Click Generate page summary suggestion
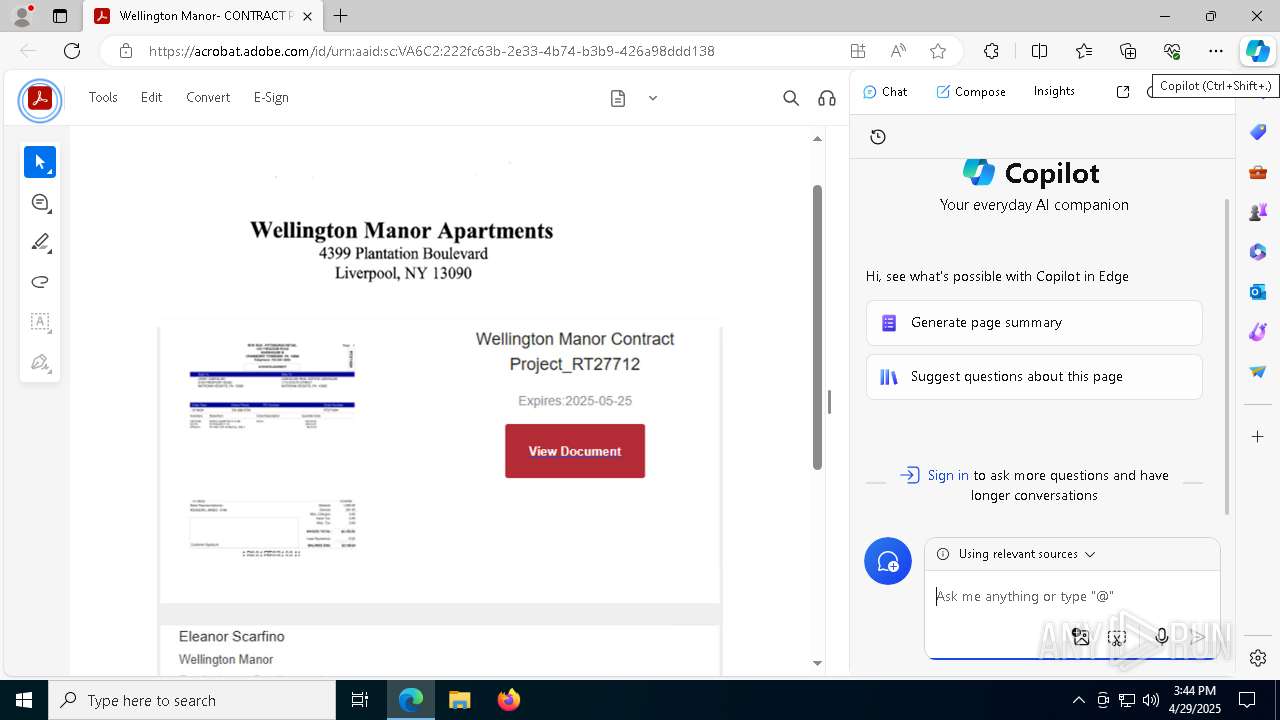The height and width of the screenshot is (720, 1280). click(1034, 323)
